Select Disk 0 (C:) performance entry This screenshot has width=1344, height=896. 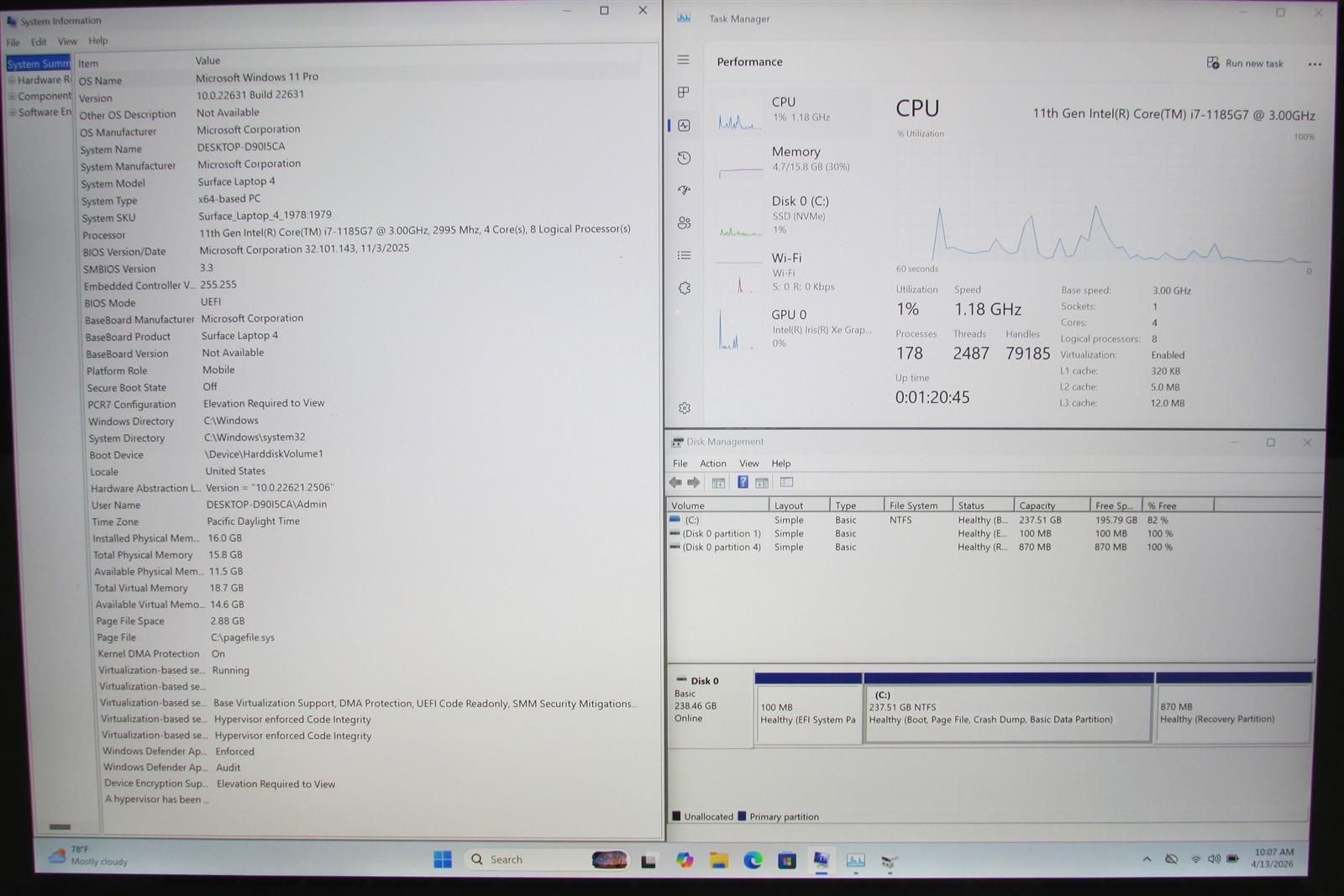tap(790, 216)
